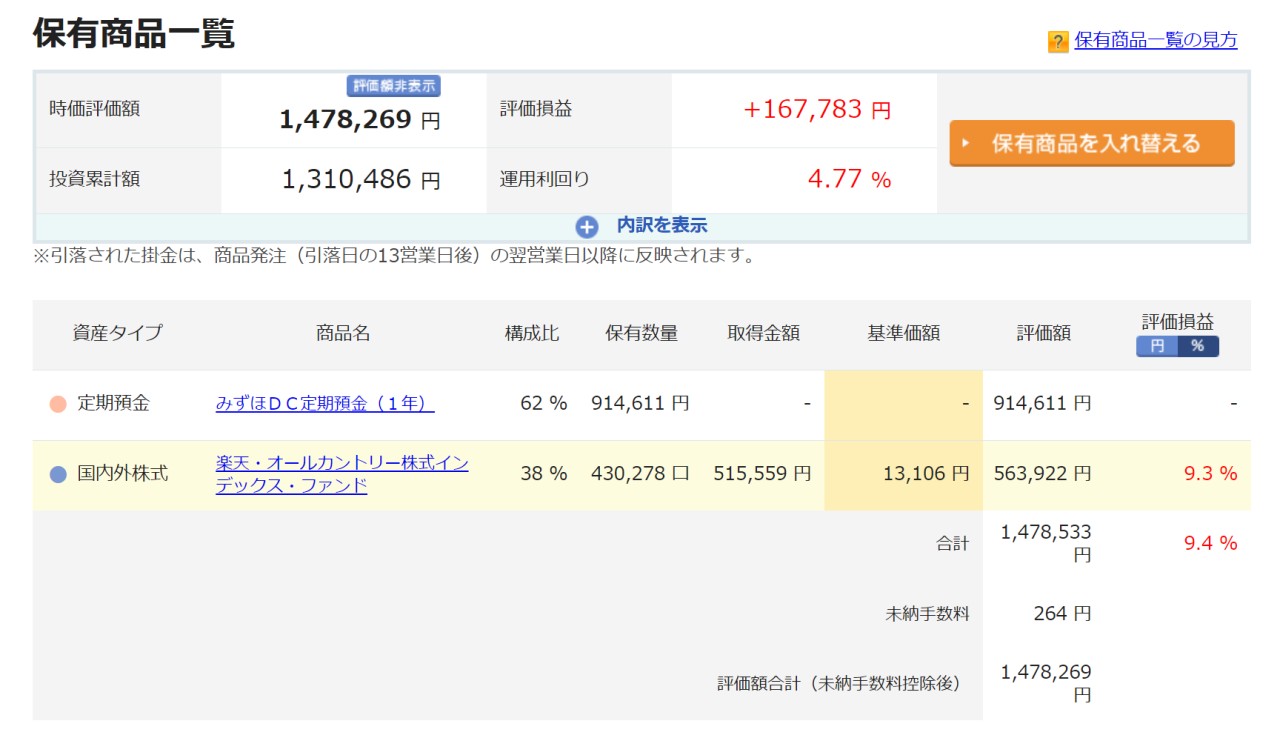The height and width of the screenshot is (738, 1280).
Task: Open the 保有商品一覧の見方 help link
Action: click(1155, 40)
